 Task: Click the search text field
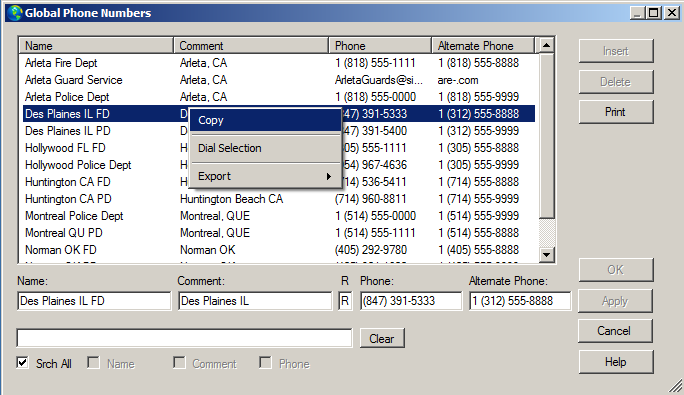[184, 338]
